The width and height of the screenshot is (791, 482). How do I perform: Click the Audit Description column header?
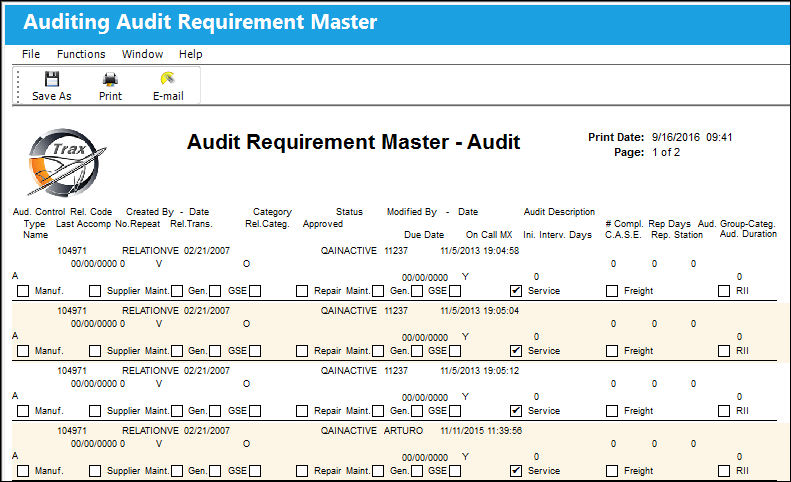(x=559, y=212)
